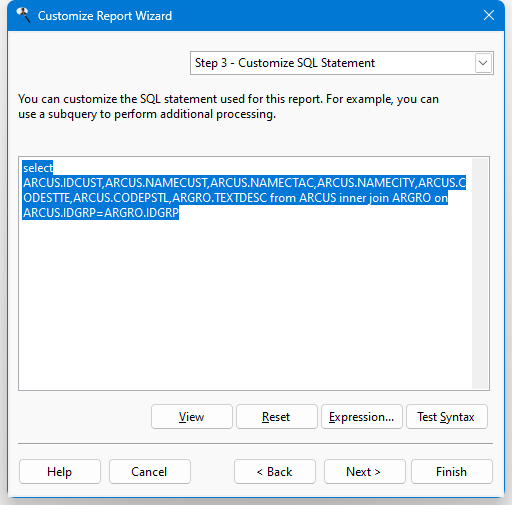Close the Customize Report Wizard dialog
Viewport: 512px width, 505px height.
tap(489, 15)
